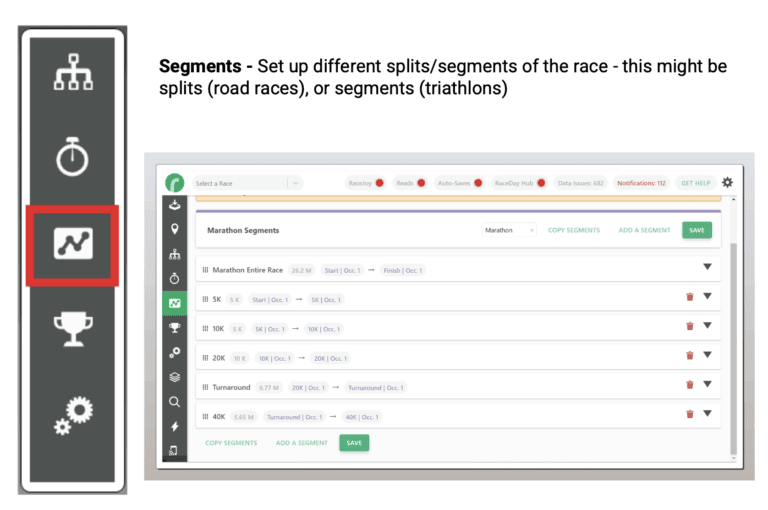Image resolution: width=768 pixels, height=510 pixels.
Task: Click the small magnifier search icon in app sidebar
Action: click(175, 402)
